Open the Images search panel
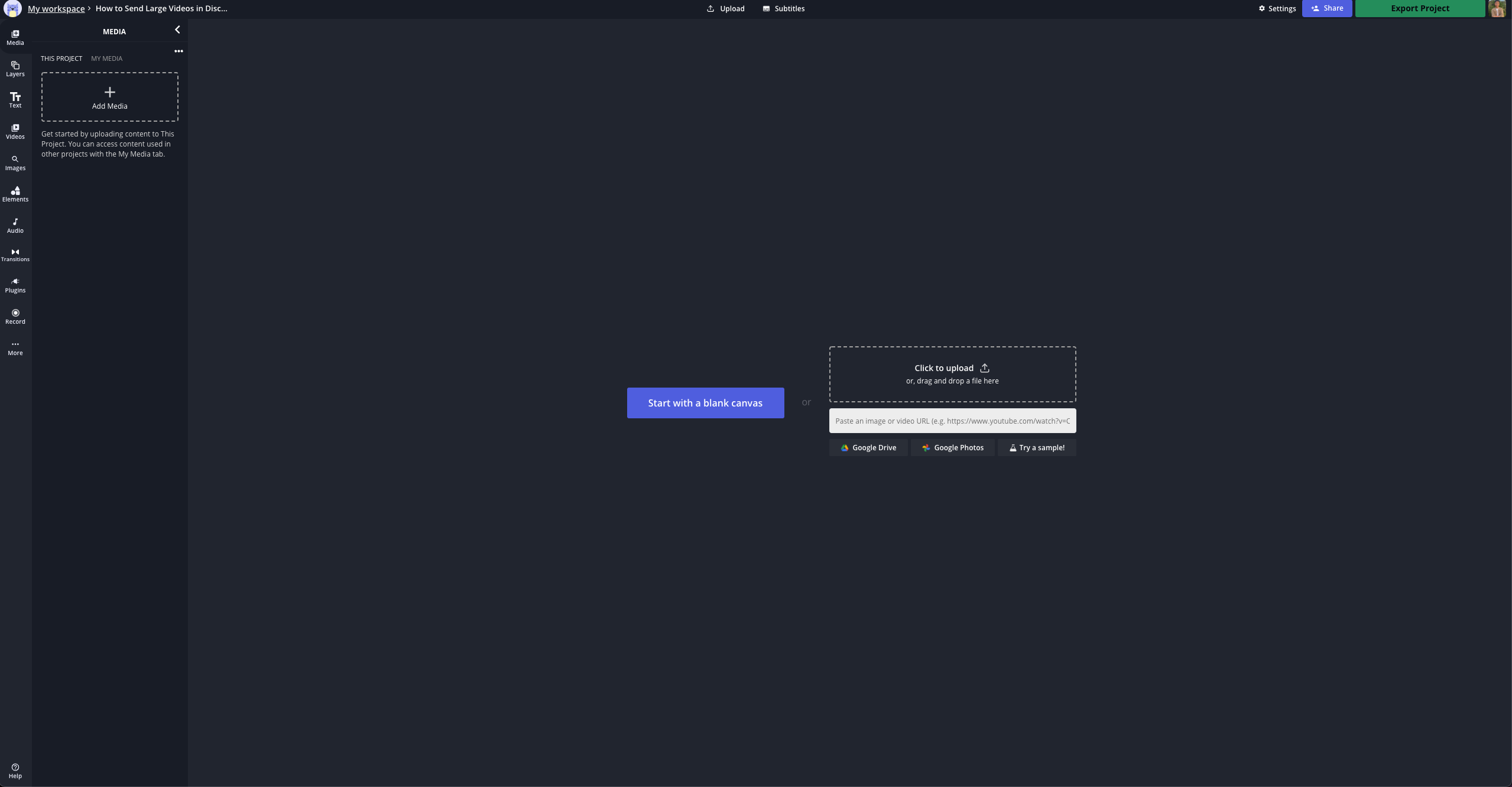This screenshot has height=787, width=1512. tap(15, 163)
